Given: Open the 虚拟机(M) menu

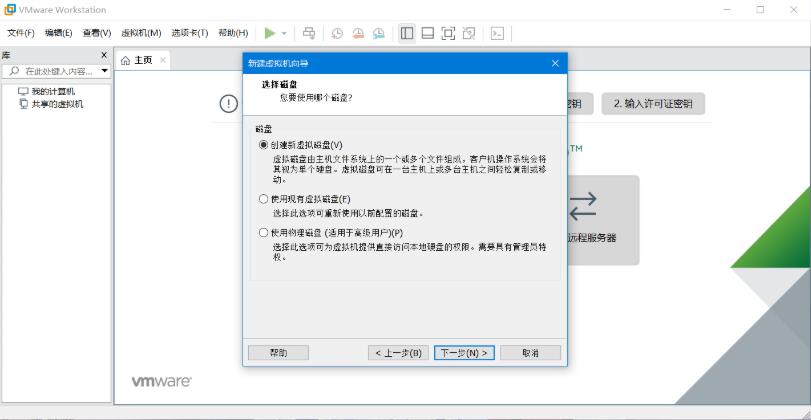Looking at the screenshot, I should pyautogui.click(x=141, y=33).
